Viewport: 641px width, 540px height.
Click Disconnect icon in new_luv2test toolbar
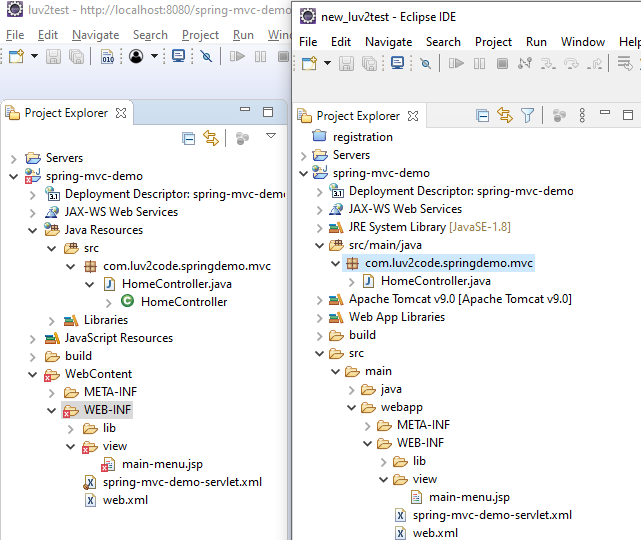point(525,63)
